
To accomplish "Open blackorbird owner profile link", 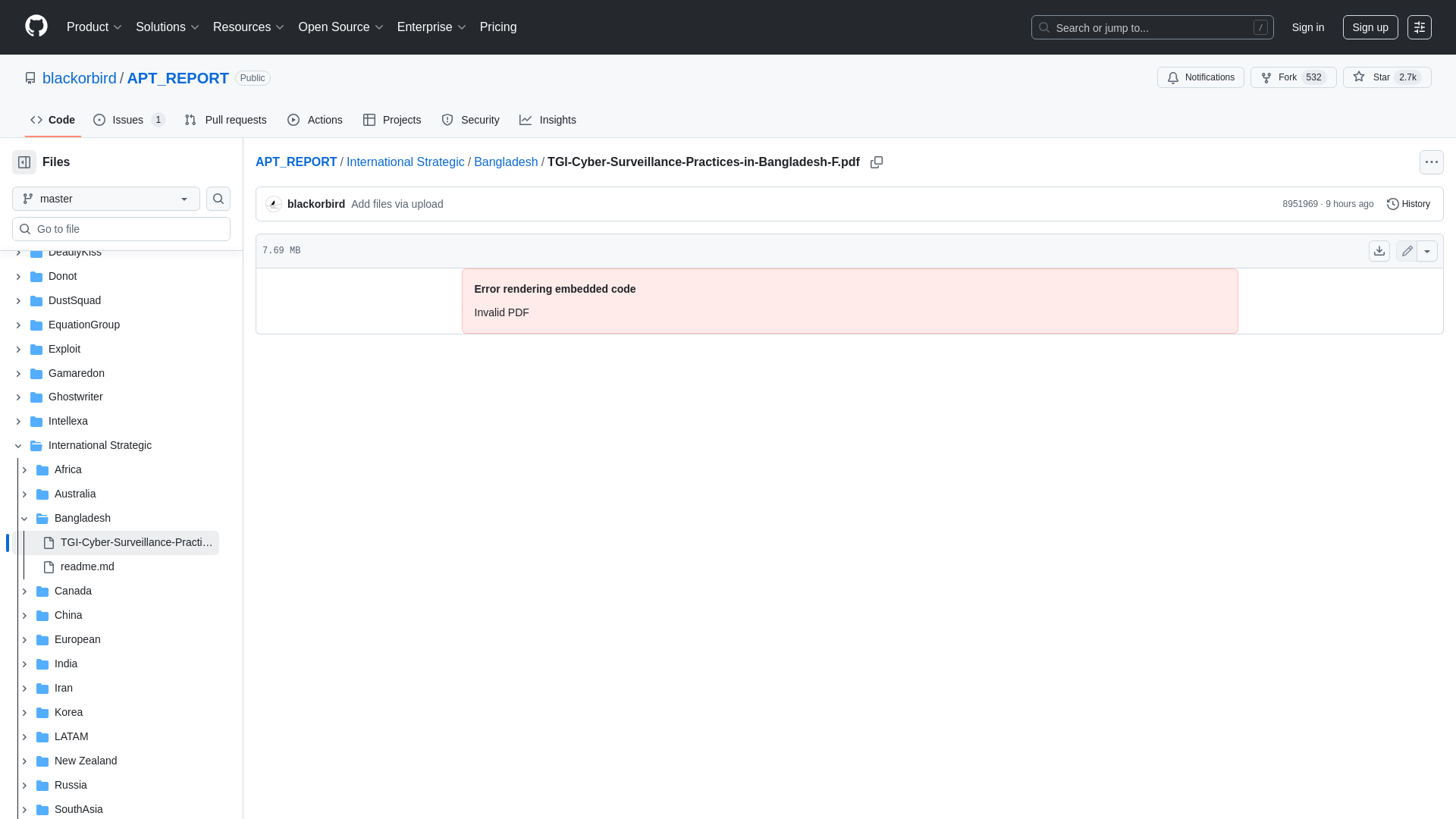I will pos(80,78).
